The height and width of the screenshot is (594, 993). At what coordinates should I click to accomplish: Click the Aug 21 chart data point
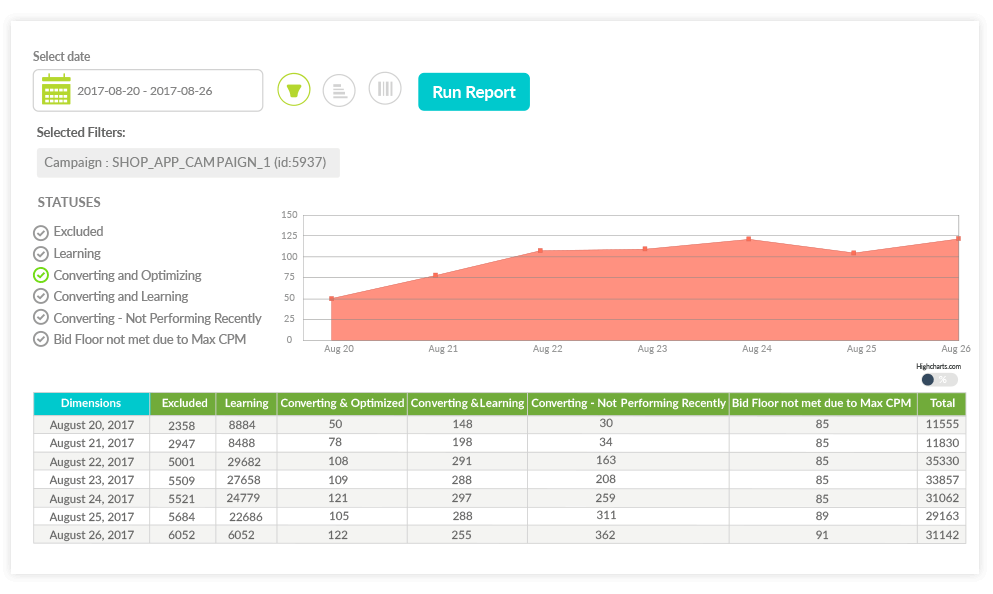click(436, 275)
